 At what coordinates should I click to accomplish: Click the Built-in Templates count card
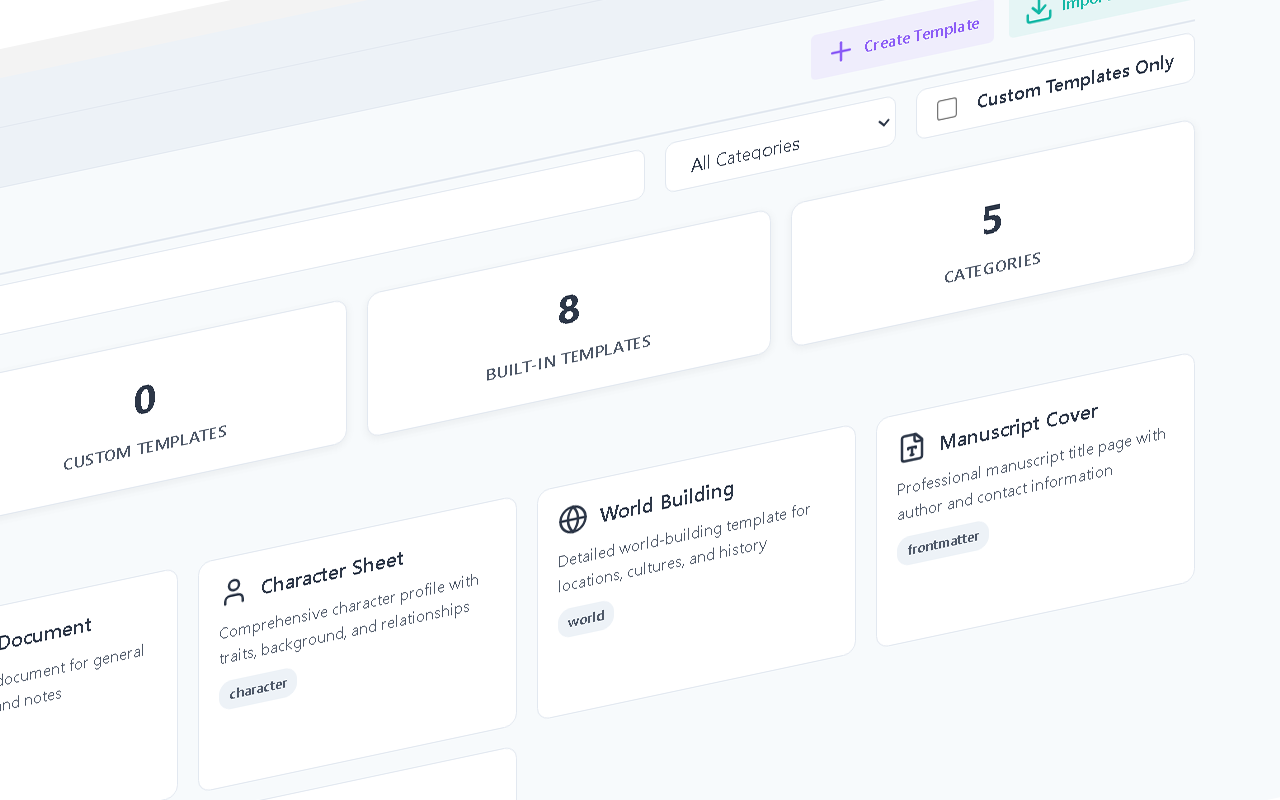568,323
